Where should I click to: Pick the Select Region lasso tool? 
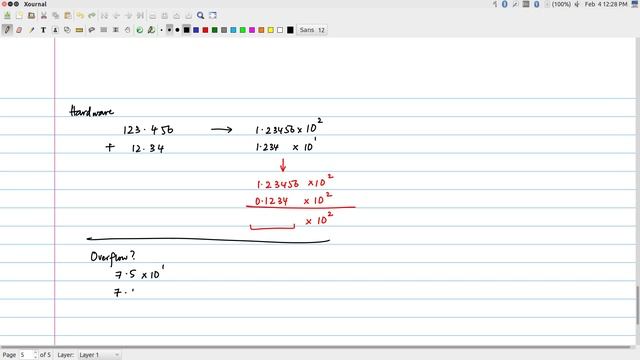[91, 30]
